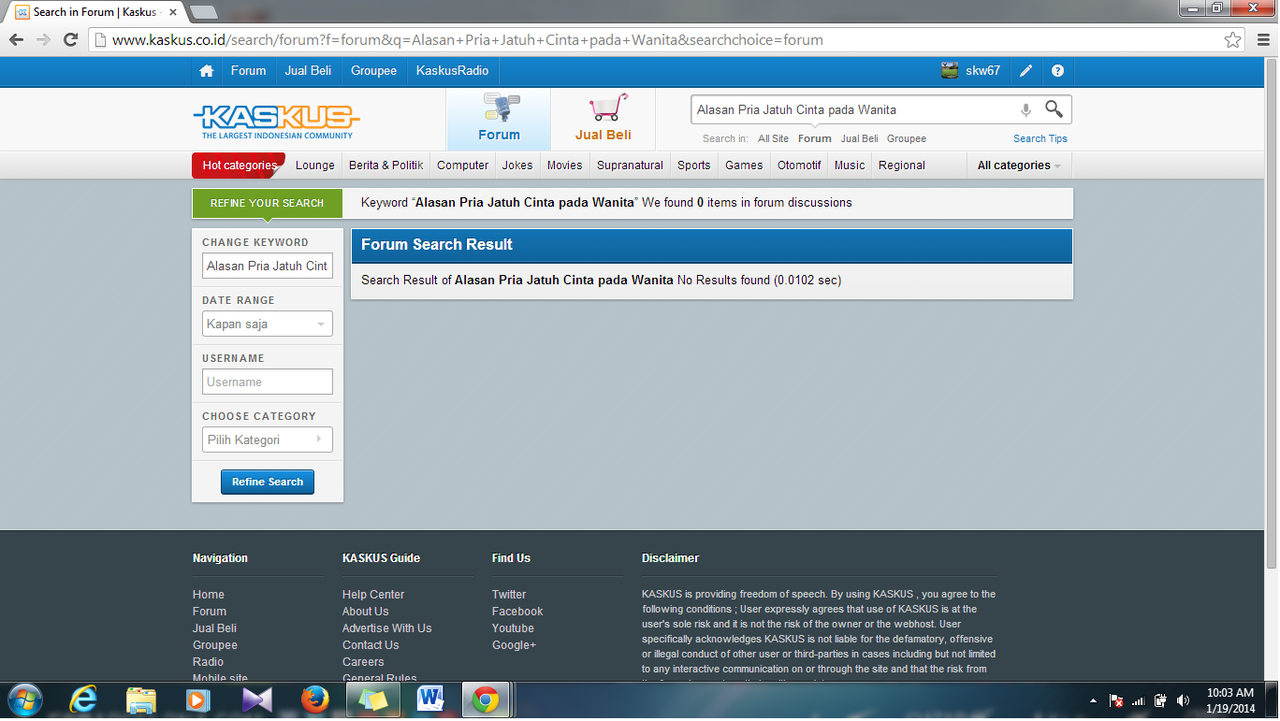Click Chrome taskbar icon

[487, 699]
